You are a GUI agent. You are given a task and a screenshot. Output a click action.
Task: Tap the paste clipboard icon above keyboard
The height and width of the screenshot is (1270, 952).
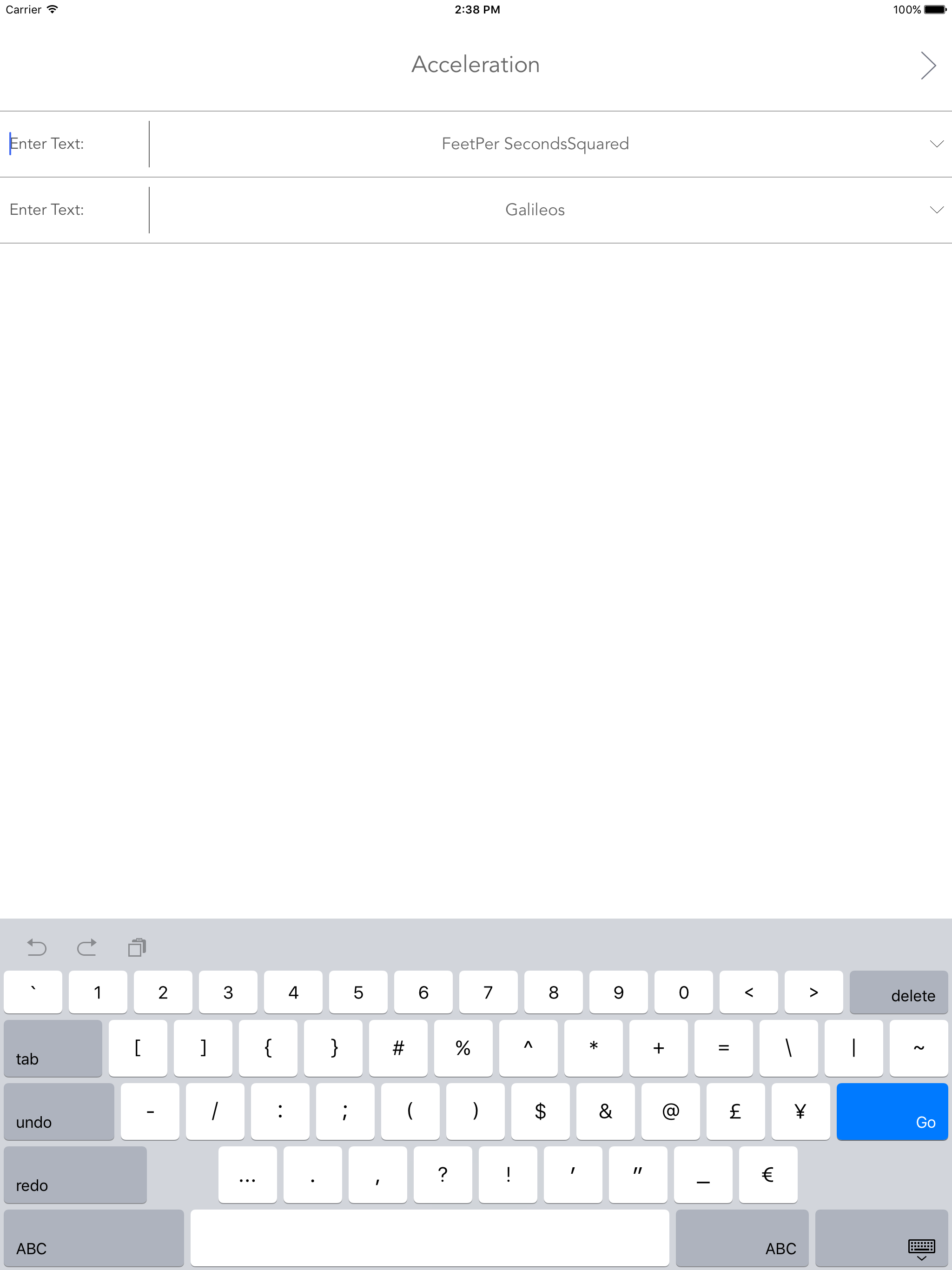pos(137,947)
